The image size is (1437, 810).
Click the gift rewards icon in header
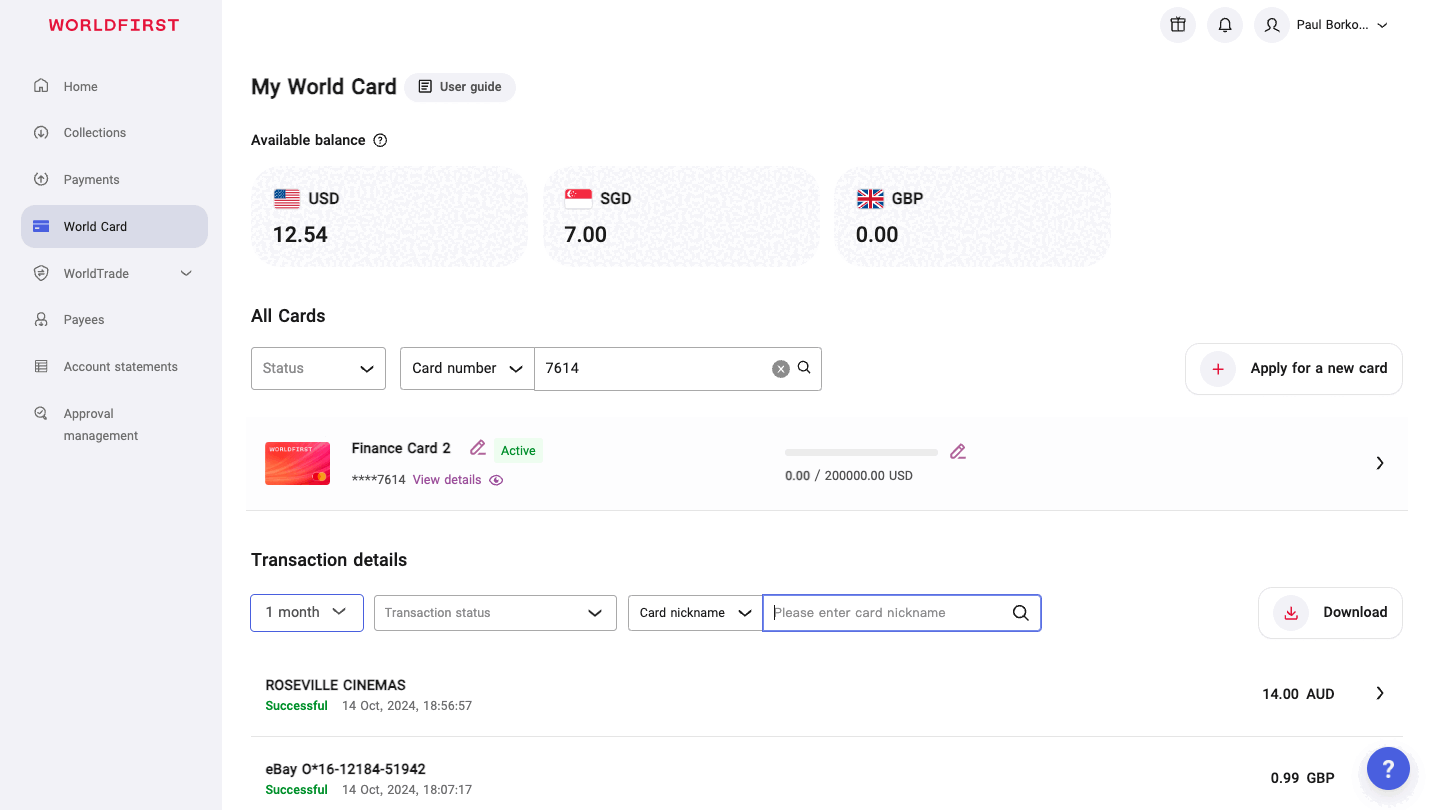coord(1178,25)
